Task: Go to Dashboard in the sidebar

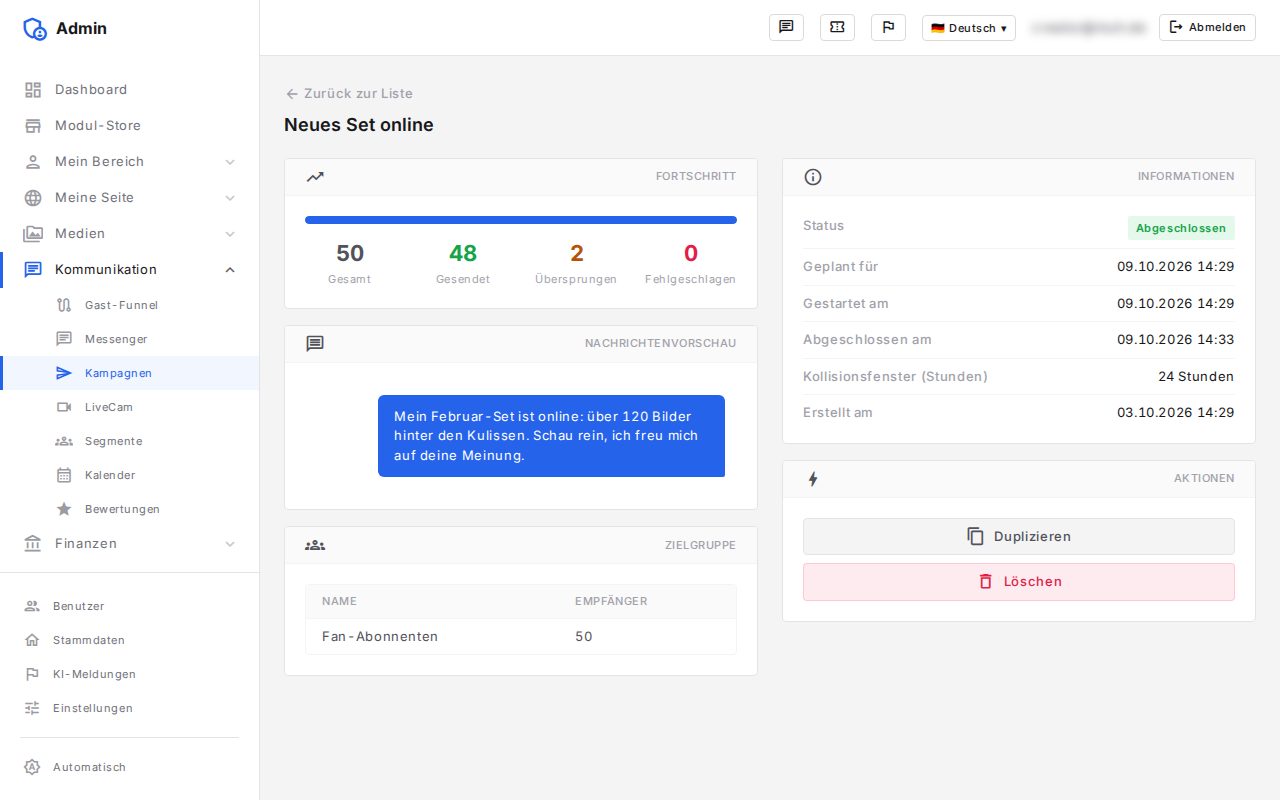Action: (x=130, y=90)
